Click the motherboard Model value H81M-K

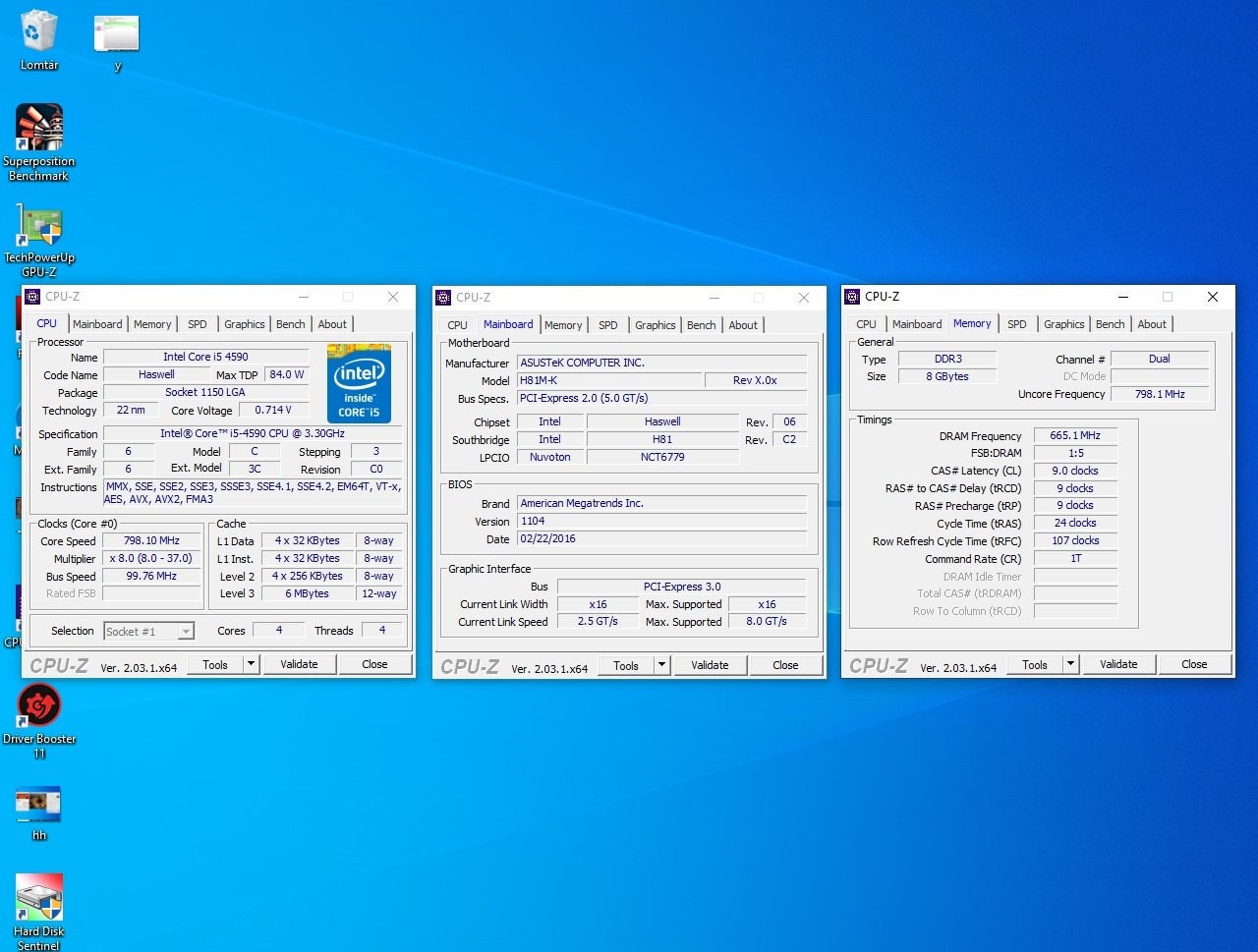609,380
